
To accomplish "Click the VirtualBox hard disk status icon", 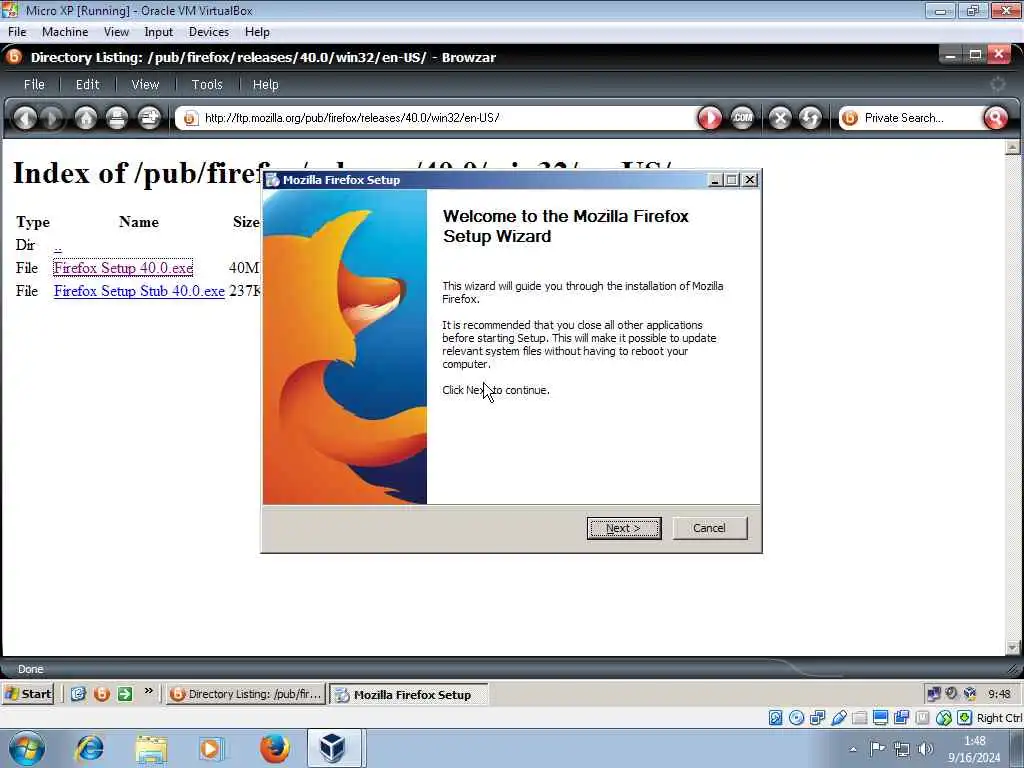I will click(x=775, y=718).
